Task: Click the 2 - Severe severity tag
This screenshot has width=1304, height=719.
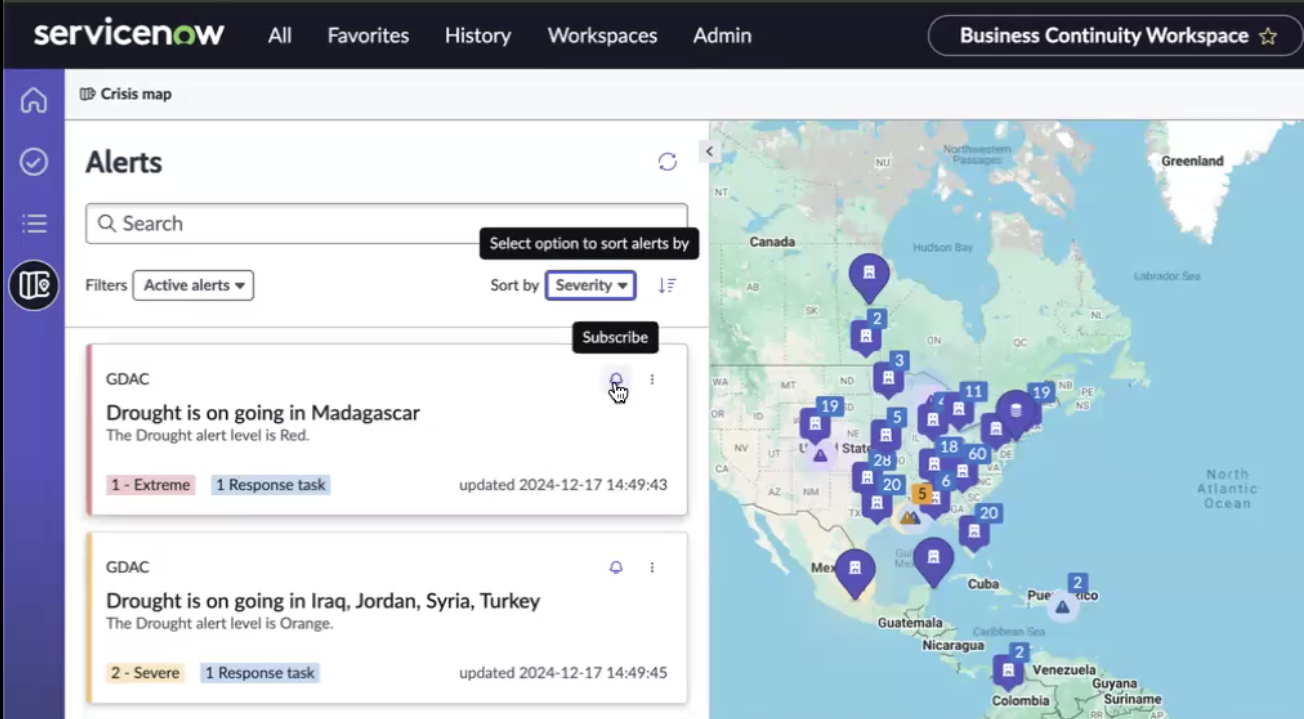Action: [x=145, y=673]
